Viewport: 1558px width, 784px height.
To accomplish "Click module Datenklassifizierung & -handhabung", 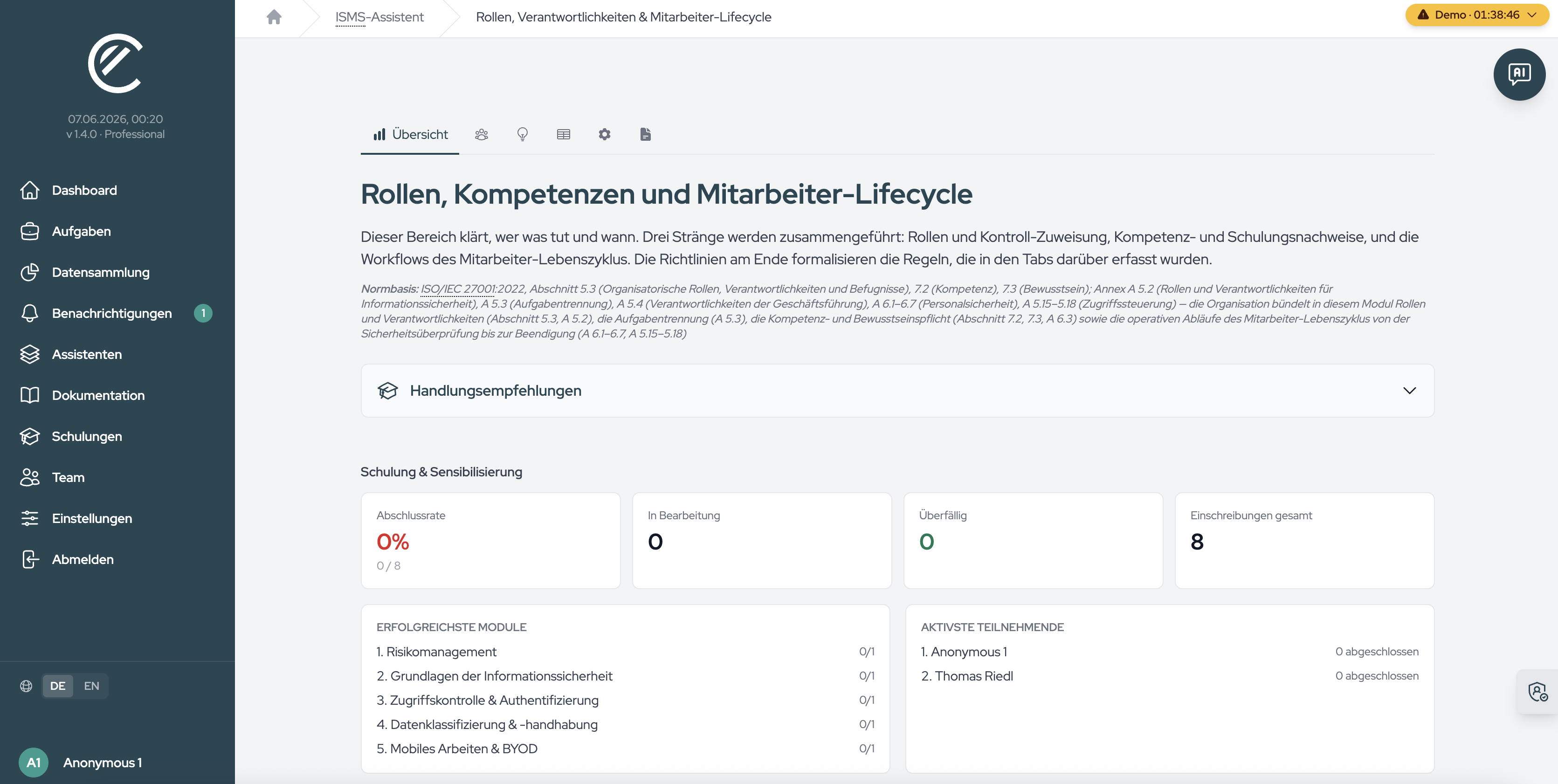I will click(x=625, y=724).
